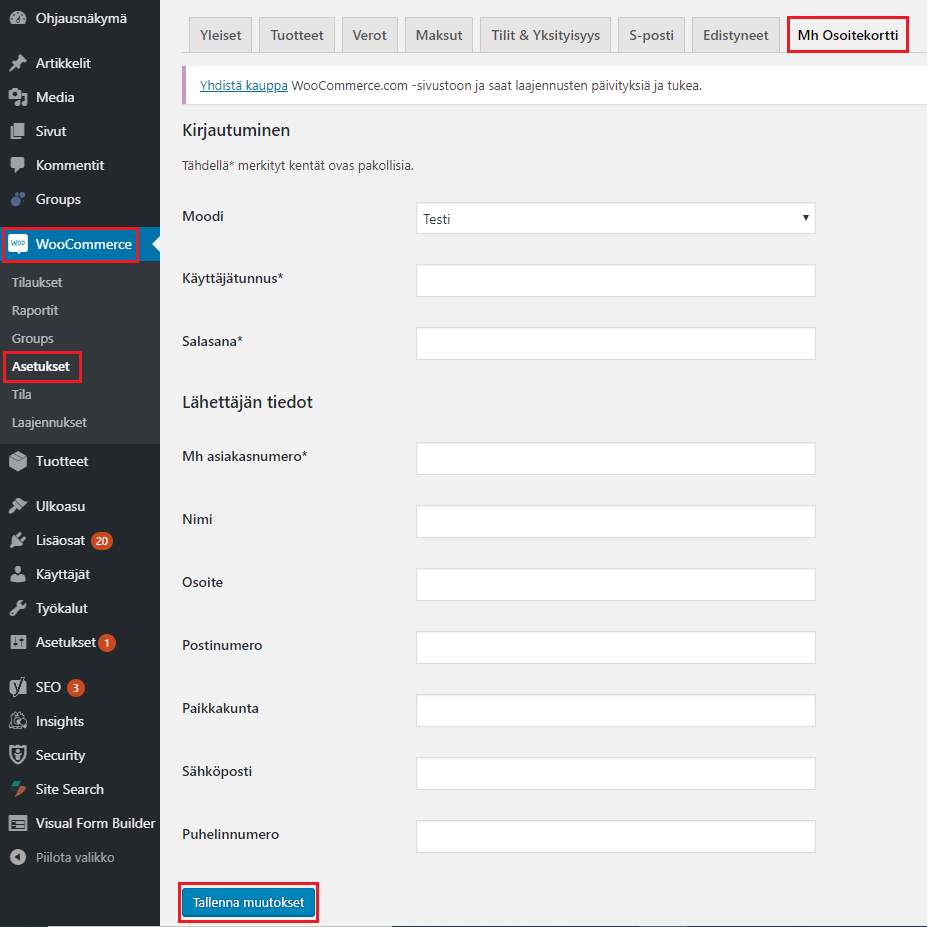Click the SEO 3 notifications badge
Screen dimensions: 927x927
[76, 688]
